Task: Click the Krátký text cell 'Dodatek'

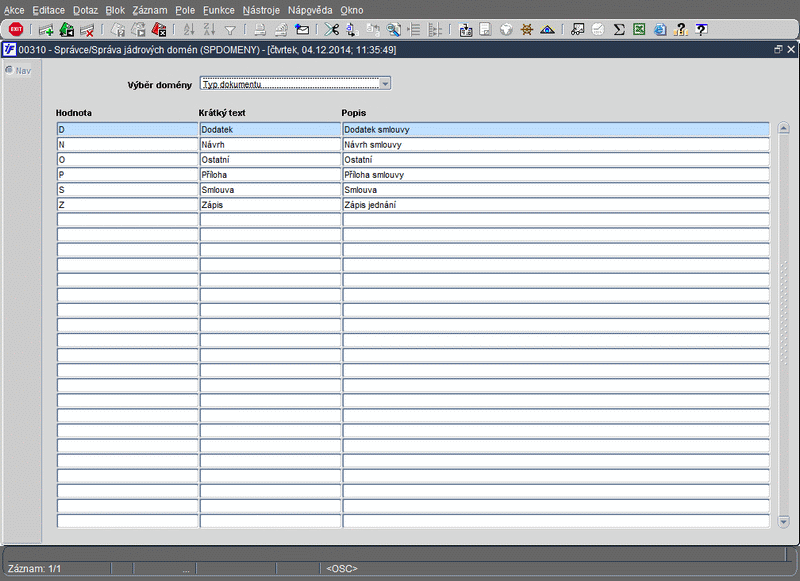Action: pyautogui.click(x=270, y=130)
